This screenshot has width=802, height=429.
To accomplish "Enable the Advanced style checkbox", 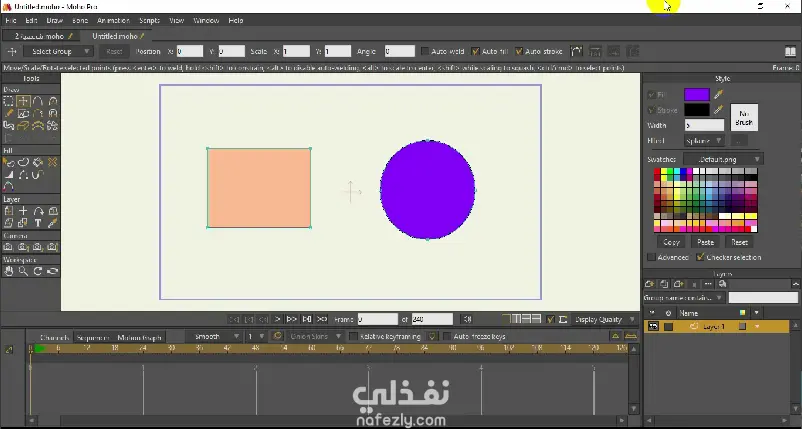I will click(x=651, y=257).
